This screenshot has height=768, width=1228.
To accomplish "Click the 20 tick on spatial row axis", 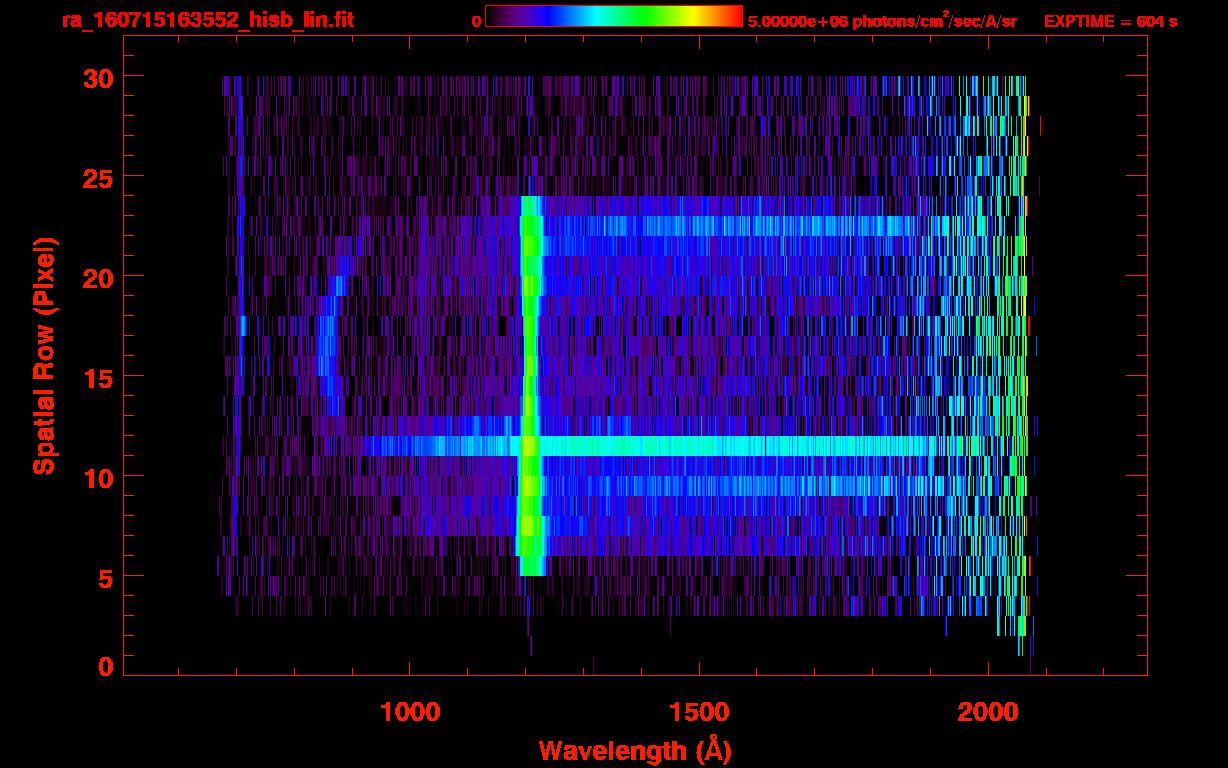I will click(98, 277).
